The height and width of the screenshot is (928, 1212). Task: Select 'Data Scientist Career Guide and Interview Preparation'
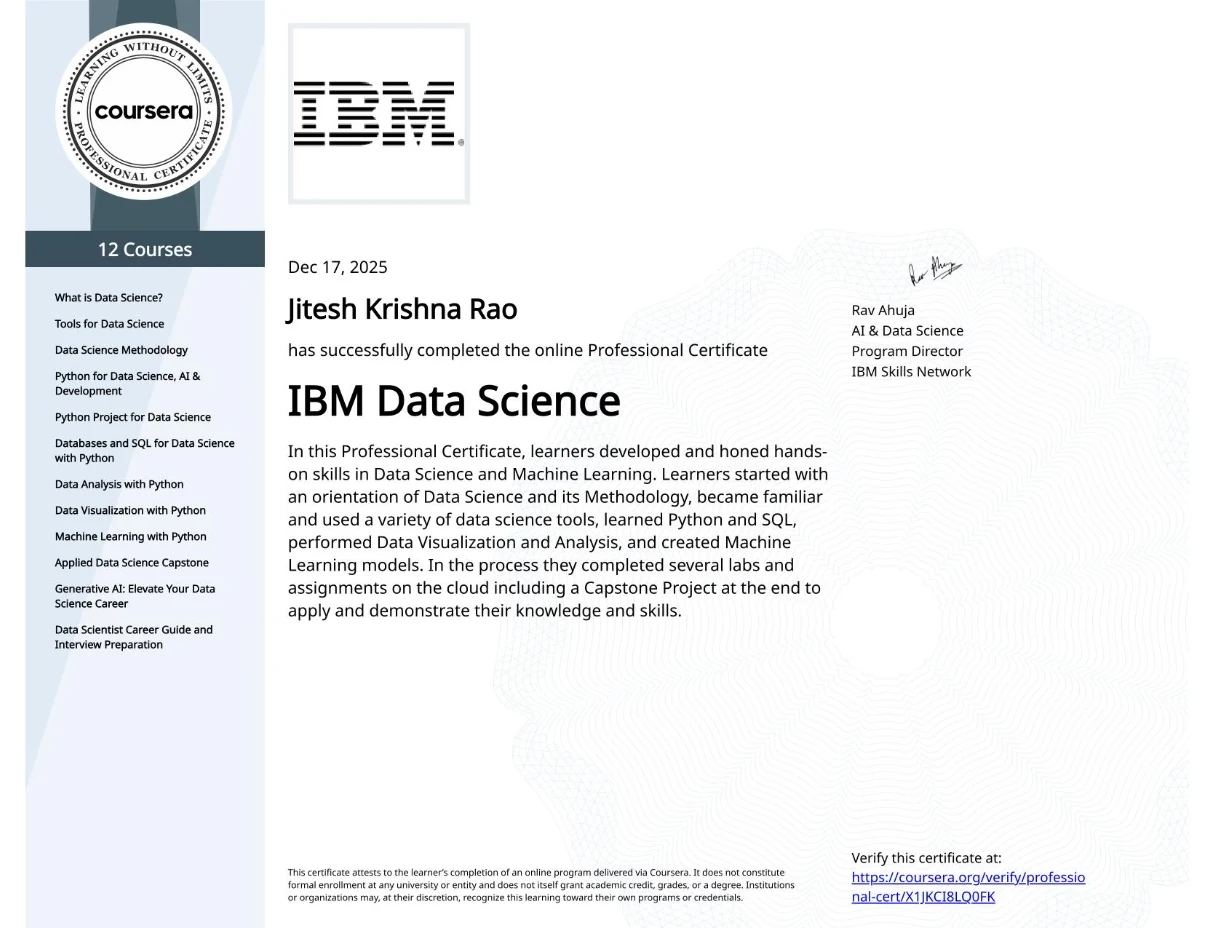click(134, 637)
